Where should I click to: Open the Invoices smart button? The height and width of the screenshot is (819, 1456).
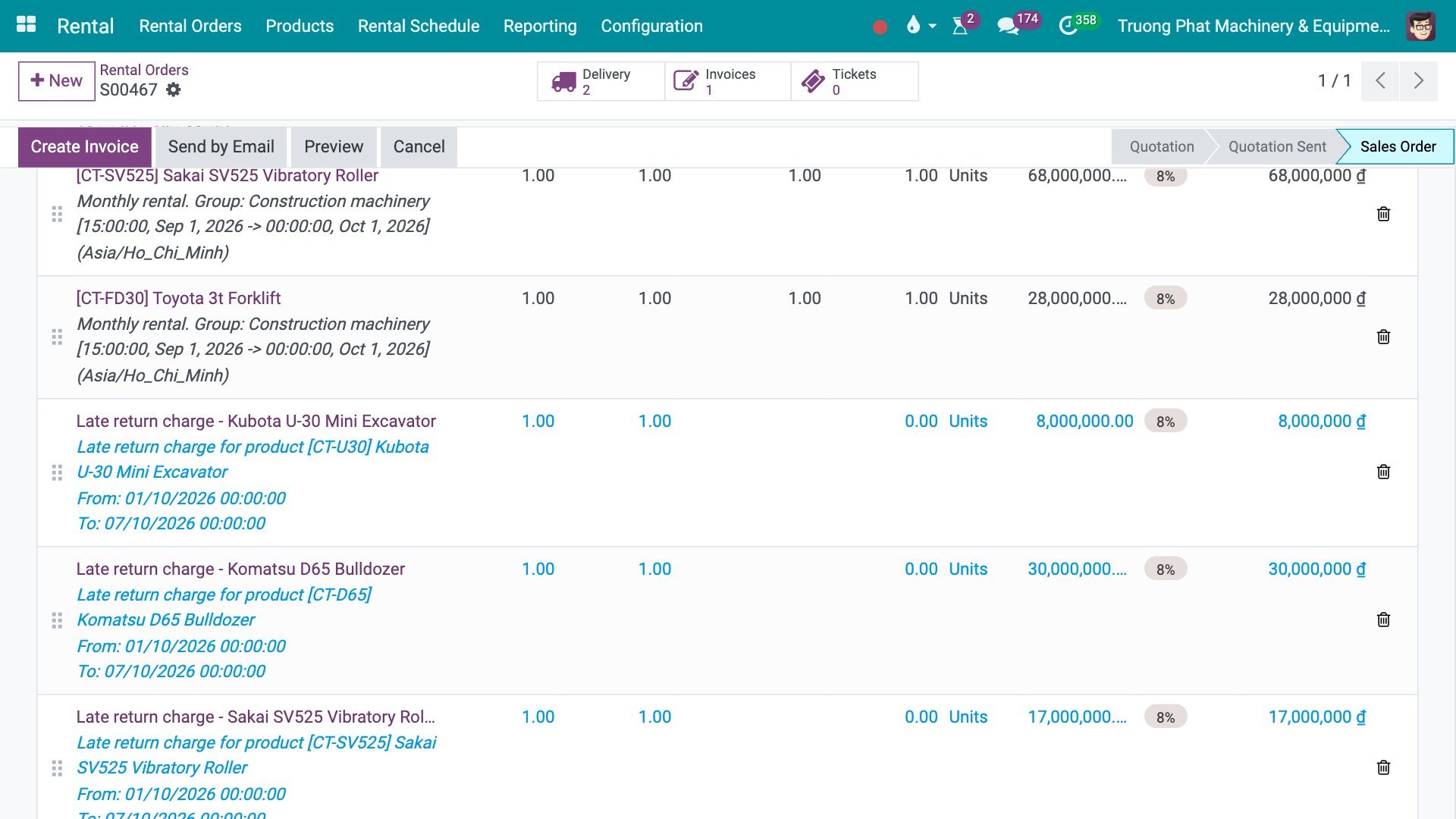[728, 81]
